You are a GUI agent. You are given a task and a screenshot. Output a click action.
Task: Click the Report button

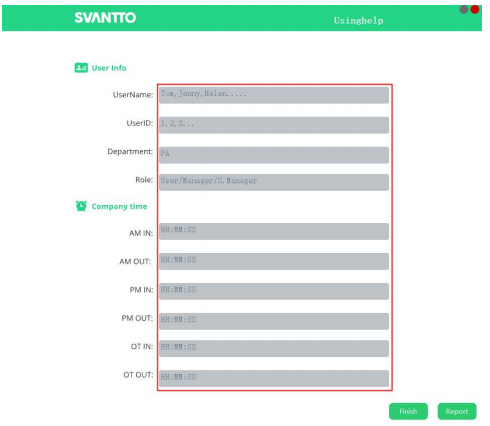point(457,411)
